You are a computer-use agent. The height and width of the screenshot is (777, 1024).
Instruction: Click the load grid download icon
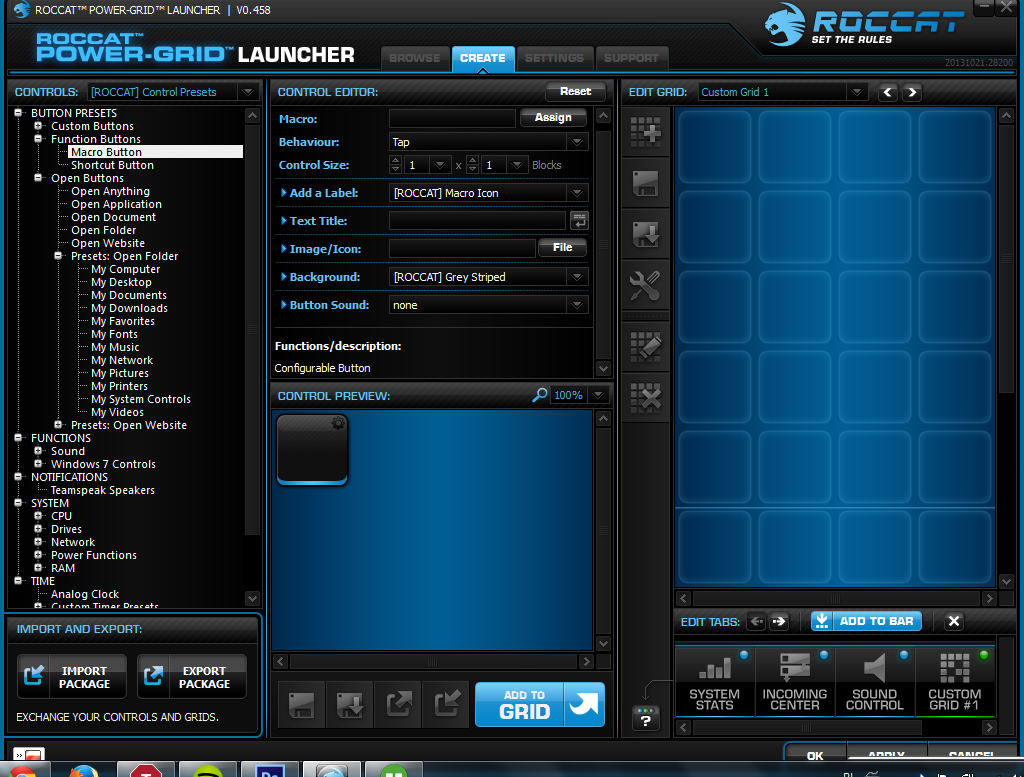tap(645, 234)
